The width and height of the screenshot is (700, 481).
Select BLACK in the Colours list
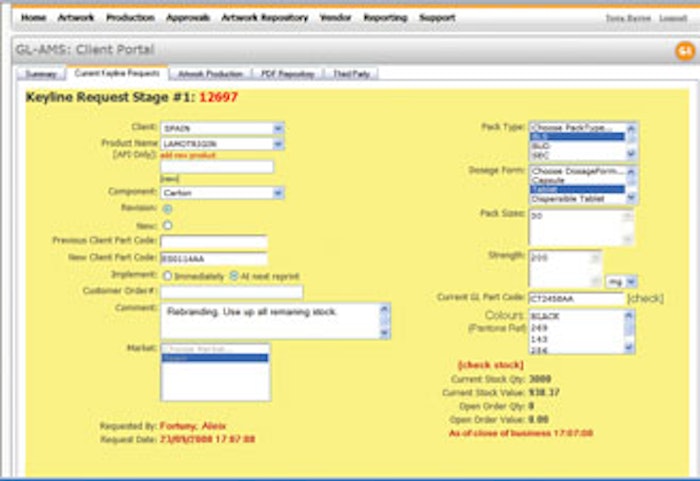click(x=577, y=316)
